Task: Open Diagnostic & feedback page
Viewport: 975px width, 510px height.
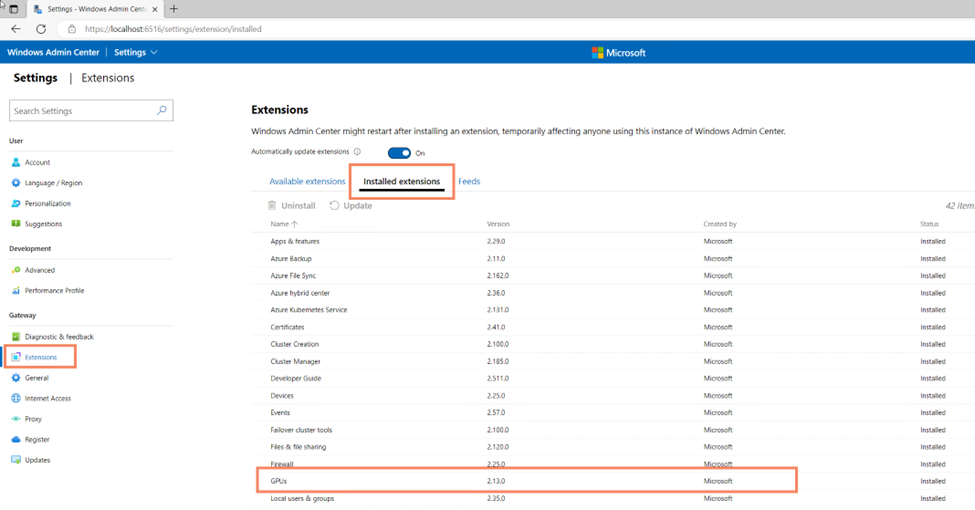Action: [59, 336]
